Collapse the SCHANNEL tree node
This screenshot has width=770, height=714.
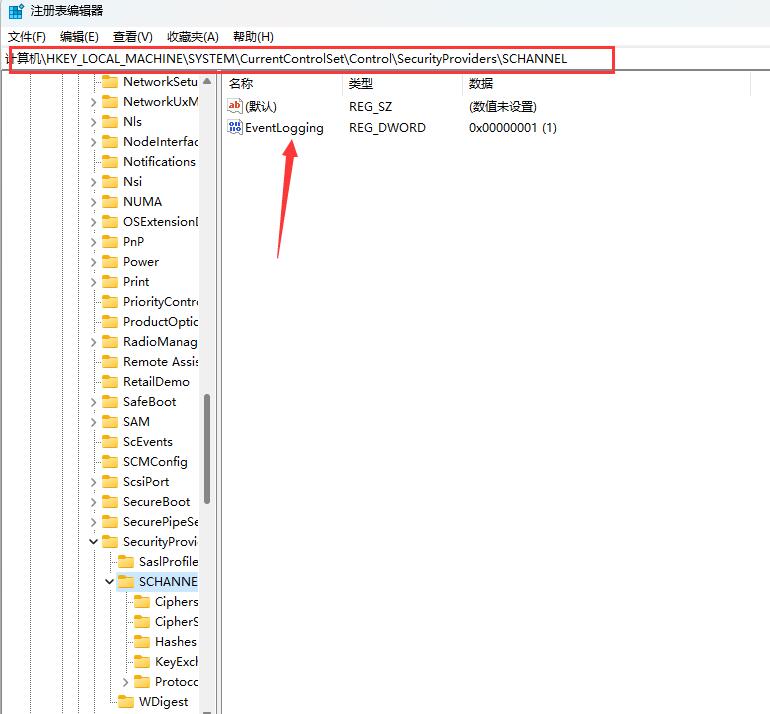[x=109, y=582]
